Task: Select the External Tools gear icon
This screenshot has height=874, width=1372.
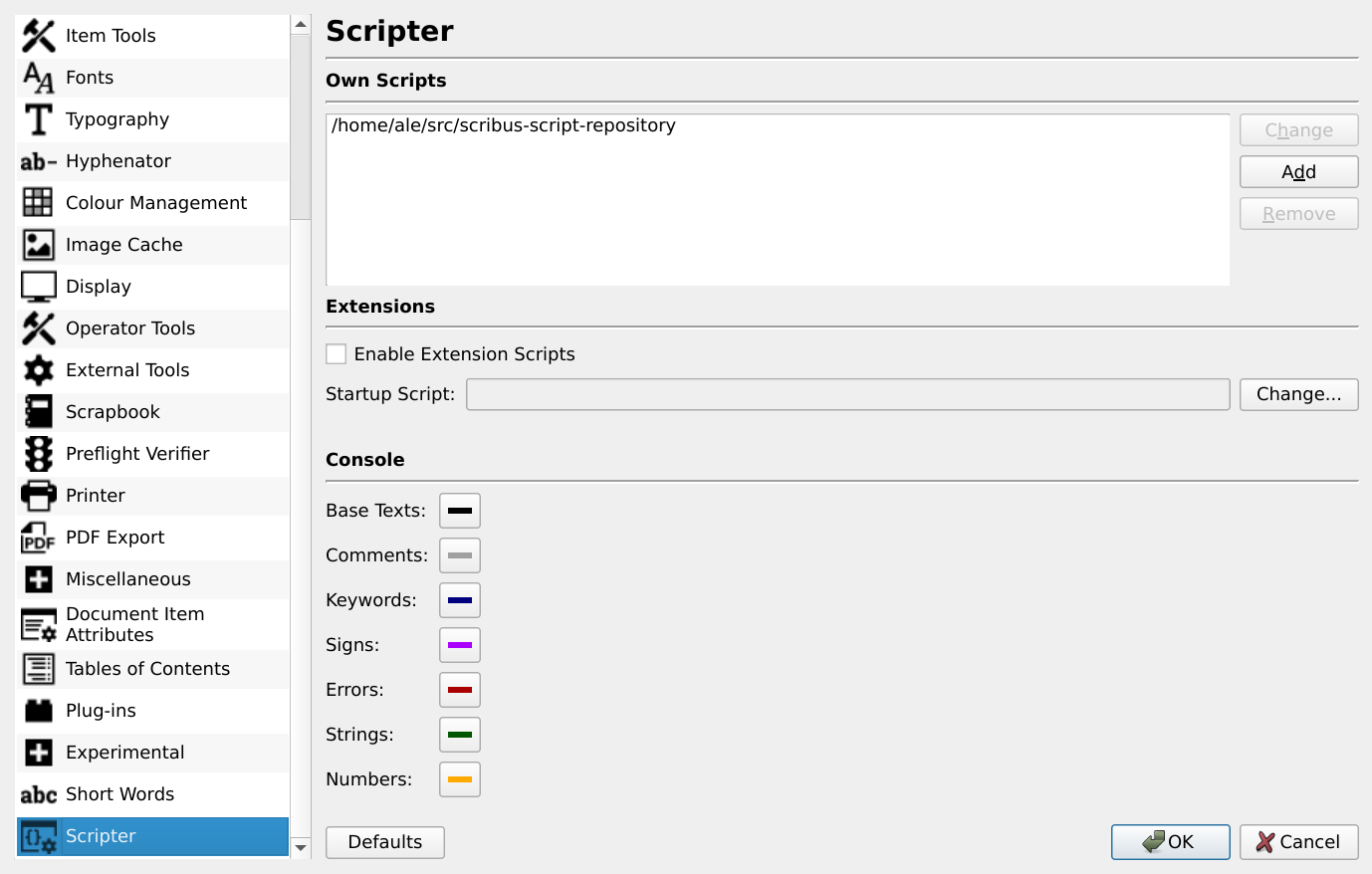Action: [x=38, y=370]
